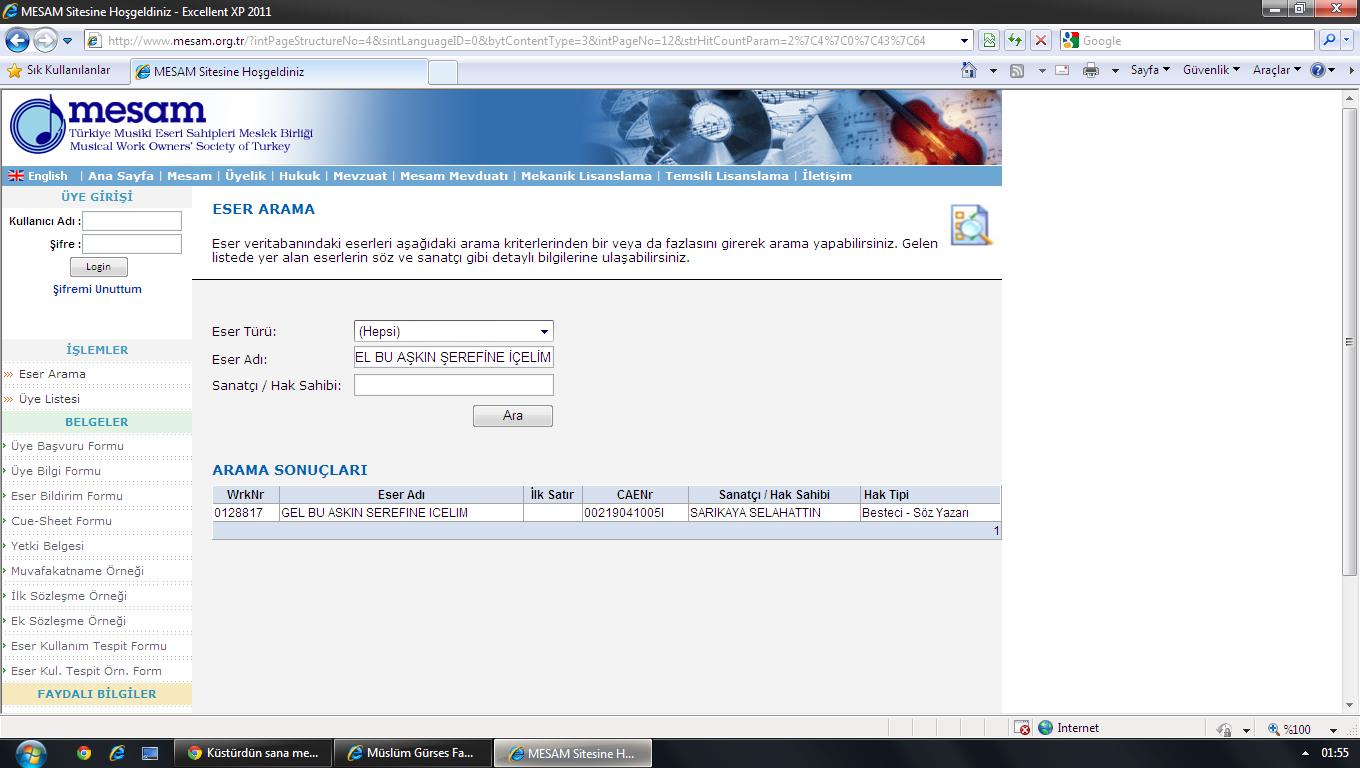The image size is (1360, 768).
Task: Click the Ara search button
Action: coord(513,416)
